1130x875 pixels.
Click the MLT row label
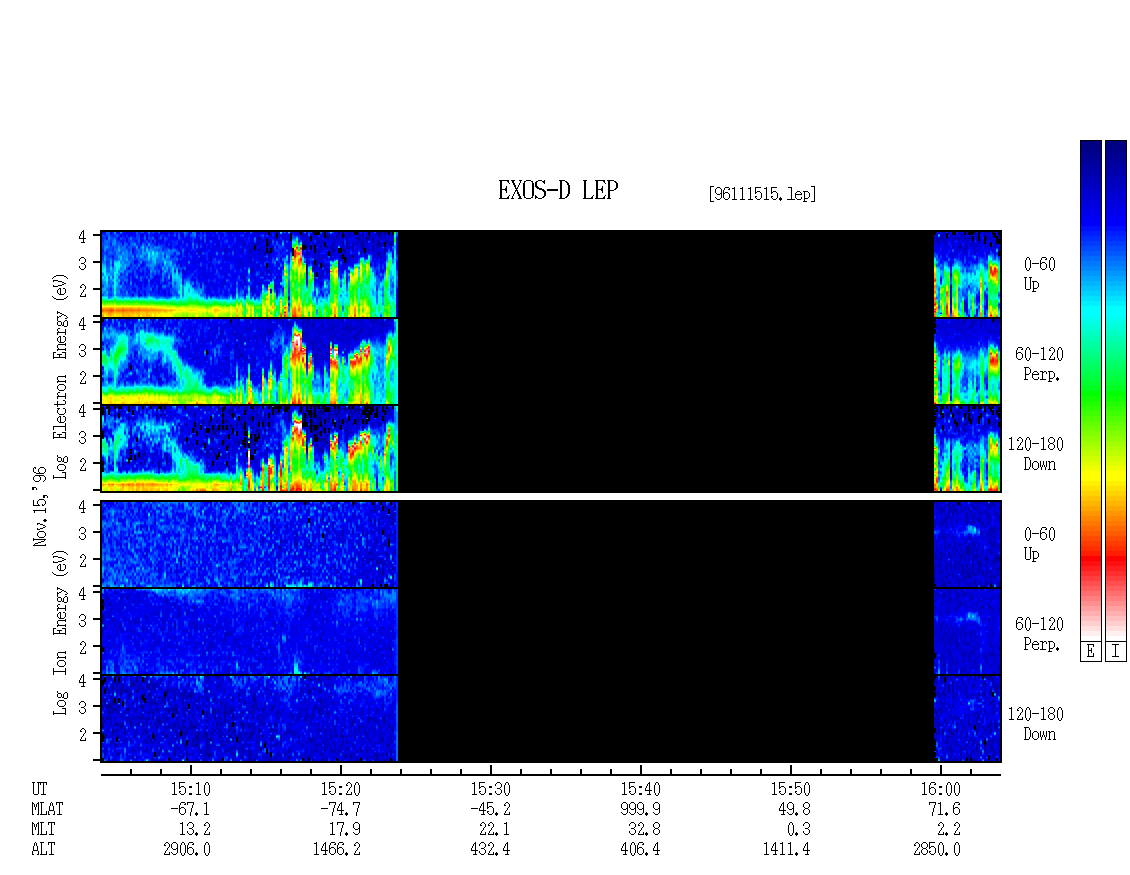43,830
